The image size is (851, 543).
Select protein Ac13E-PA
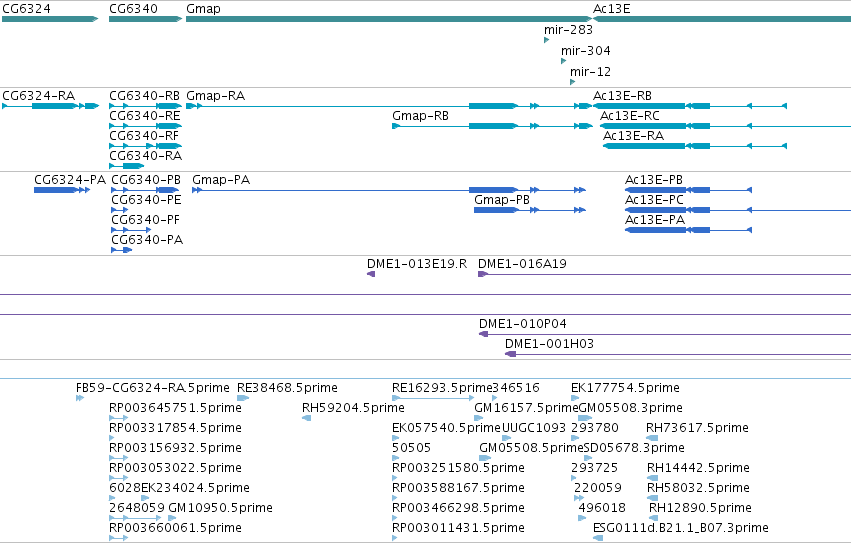coord(655,220)
